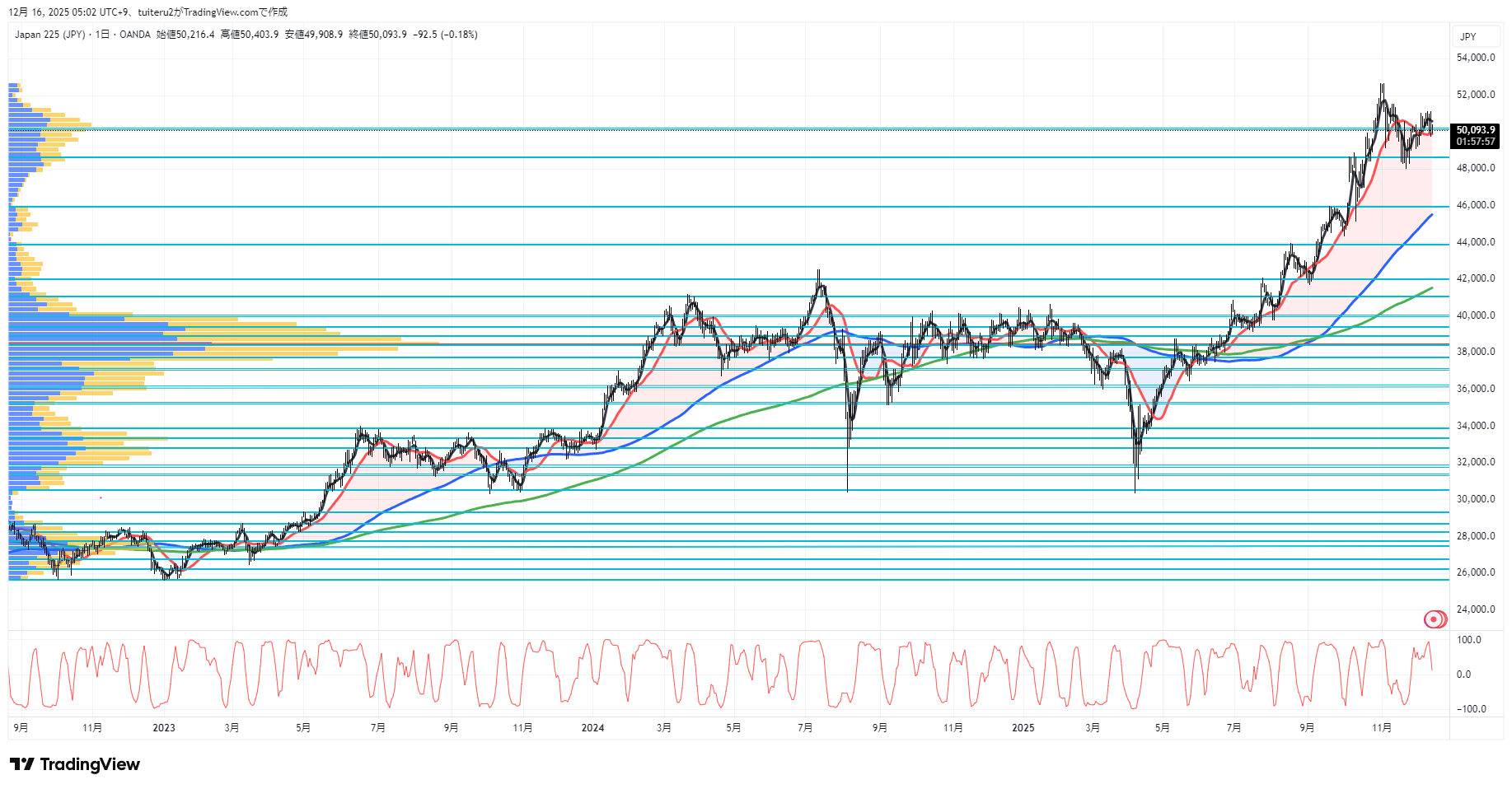The image size is (1512, 789).
Task: Click the 30,000.0 price axis label
Action: click(x=1475, y=499)
